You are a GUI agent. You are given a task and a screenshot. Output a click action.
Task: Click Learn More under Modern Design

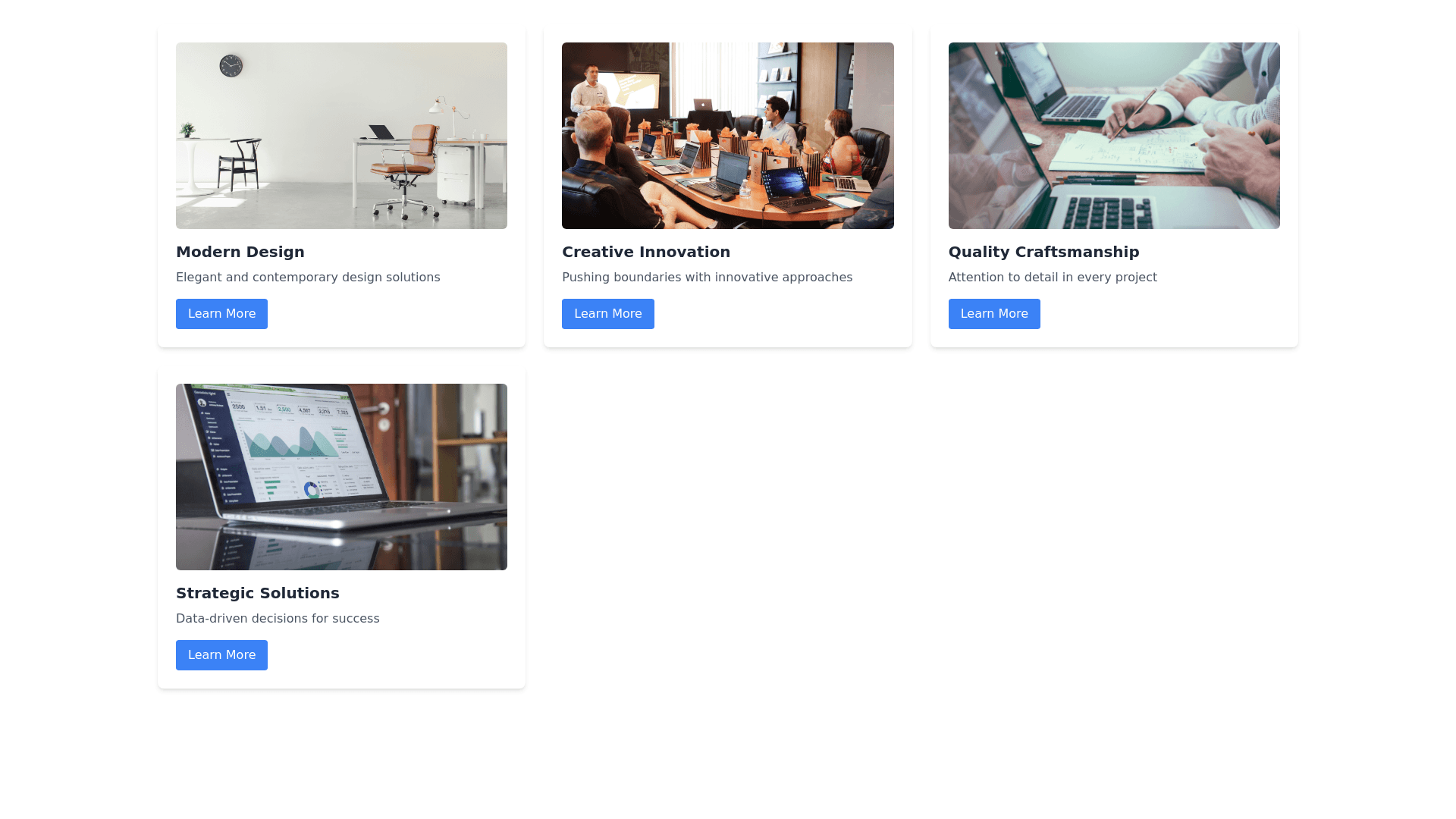point(221,314)
